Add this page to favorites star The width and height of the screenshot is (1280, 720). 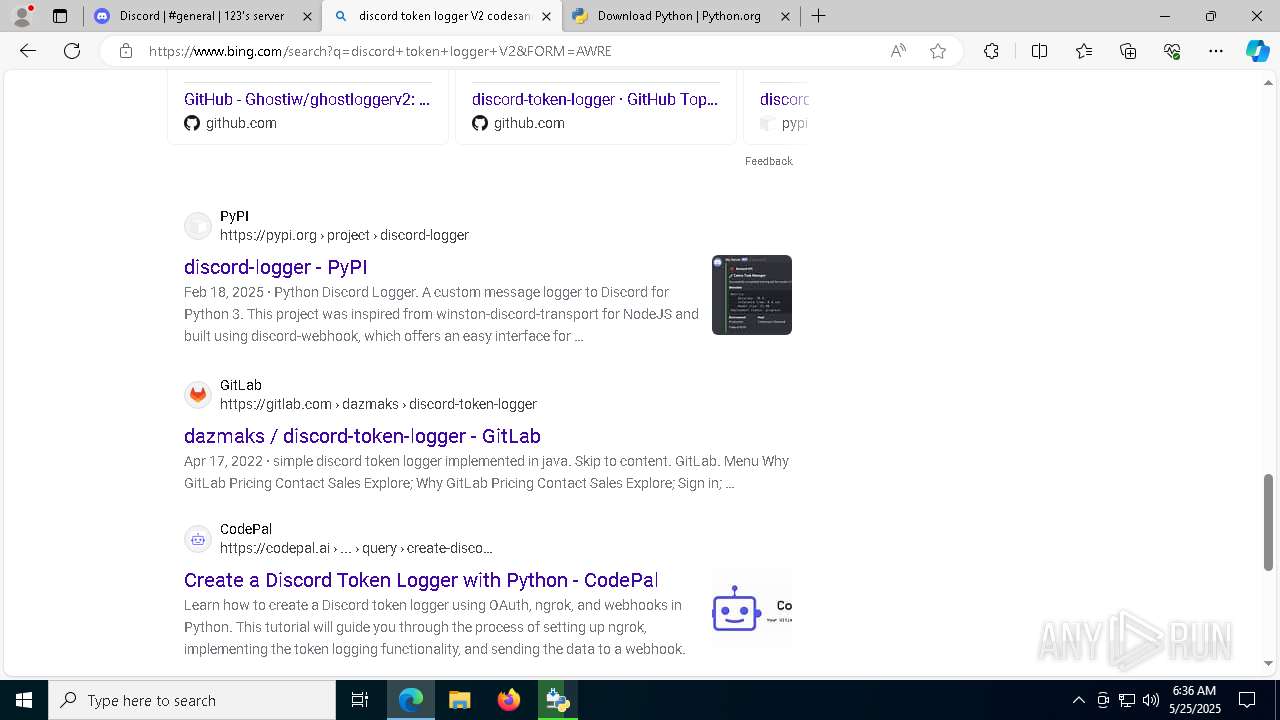pos(938,51)
